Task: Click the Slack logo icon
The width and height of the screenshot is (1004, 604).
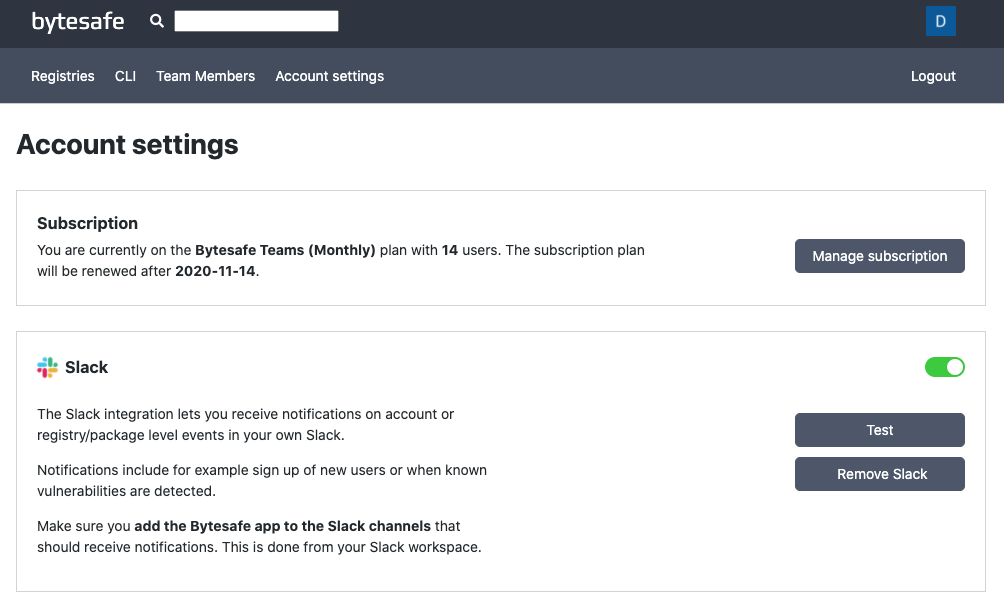Action: 47,368
